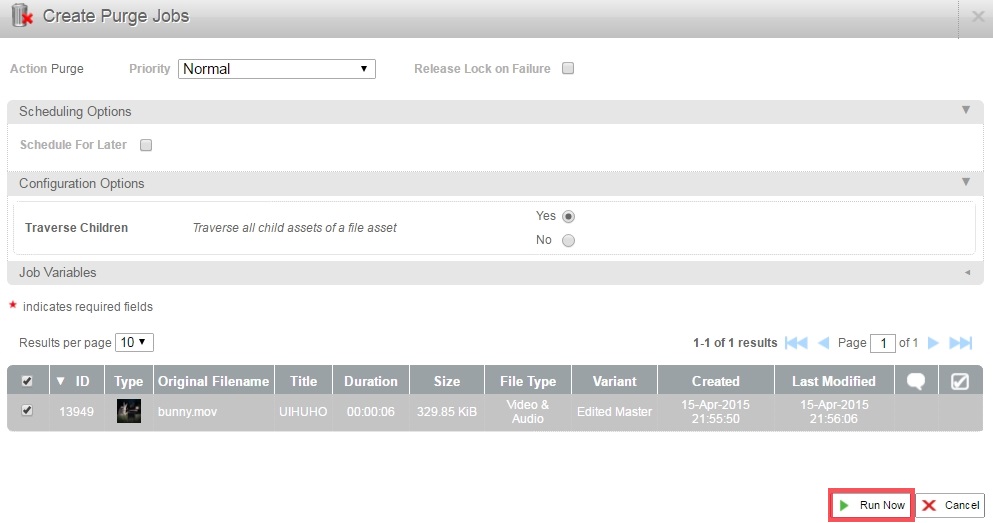
Task: Click the previous page arrow icon
Action: pyautogui.click(x=824, y=343)
